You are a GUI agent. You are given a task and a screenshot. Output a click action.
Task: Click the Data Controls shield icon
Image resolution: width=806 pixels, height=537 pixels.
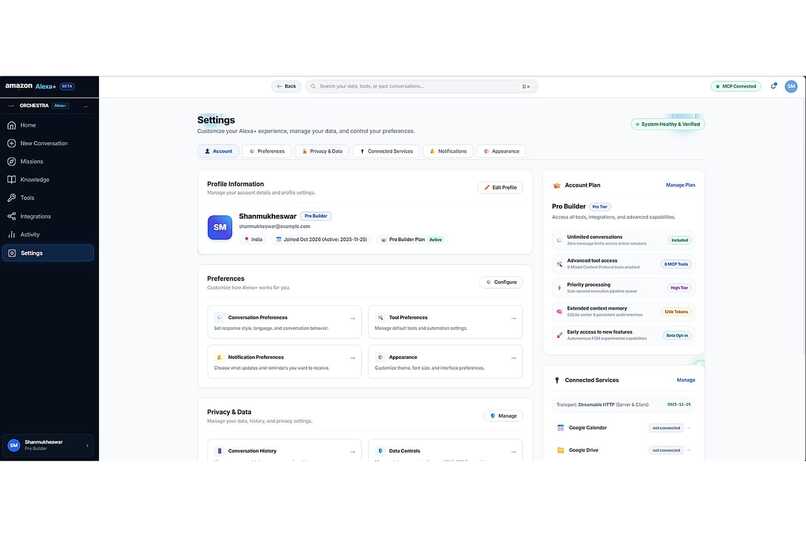[380, 451]
